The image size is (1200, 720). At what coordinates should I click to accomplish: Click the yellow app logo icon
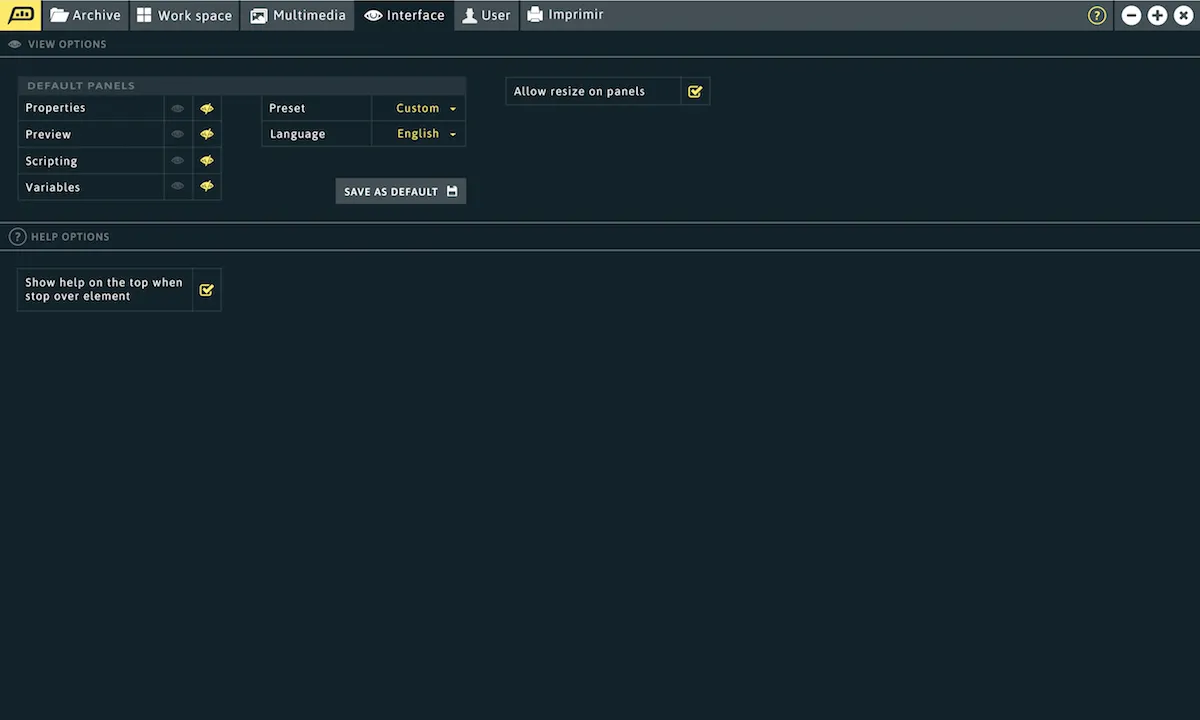click(21, 15)
